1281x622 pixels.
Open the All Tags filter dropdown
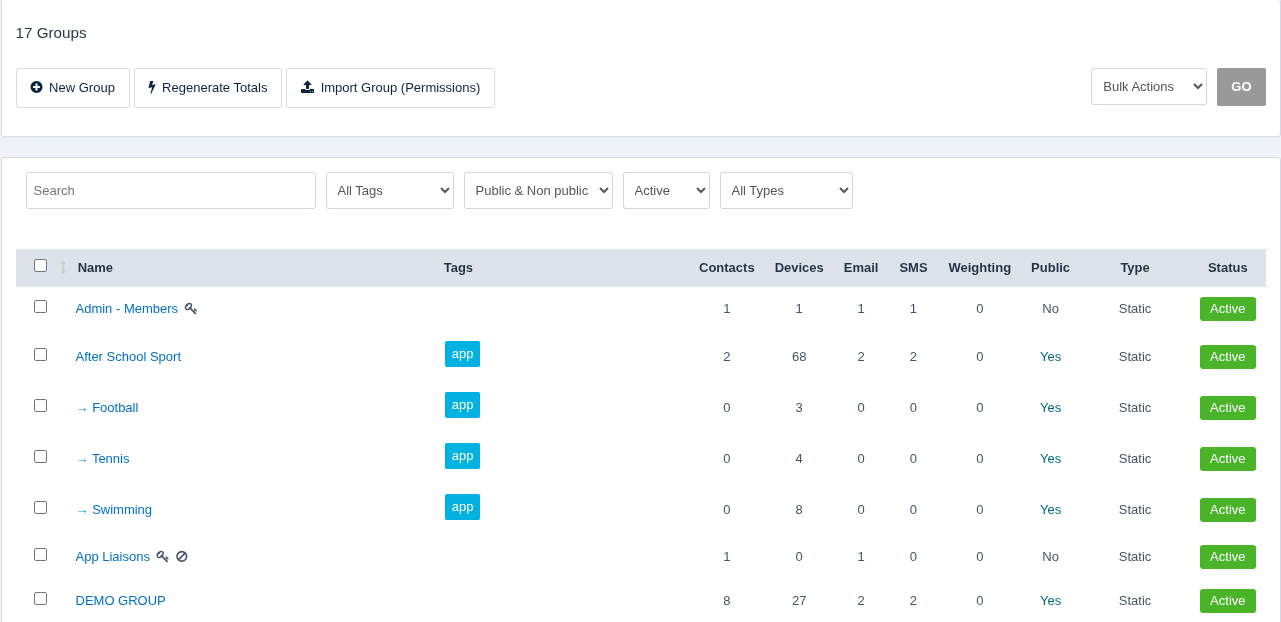click(x=390, y=191)
